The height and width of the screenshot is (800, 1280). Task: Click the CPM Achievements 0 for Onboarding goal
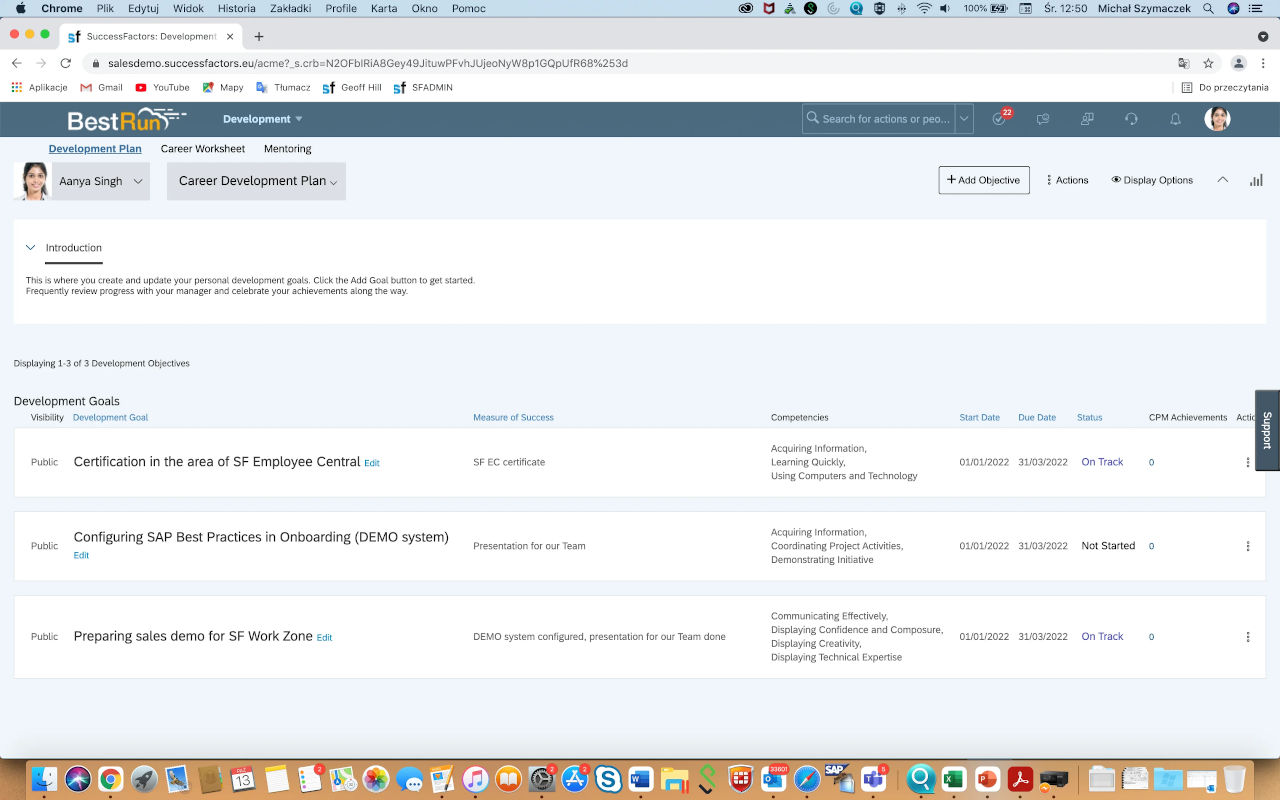coord(1151,546)
